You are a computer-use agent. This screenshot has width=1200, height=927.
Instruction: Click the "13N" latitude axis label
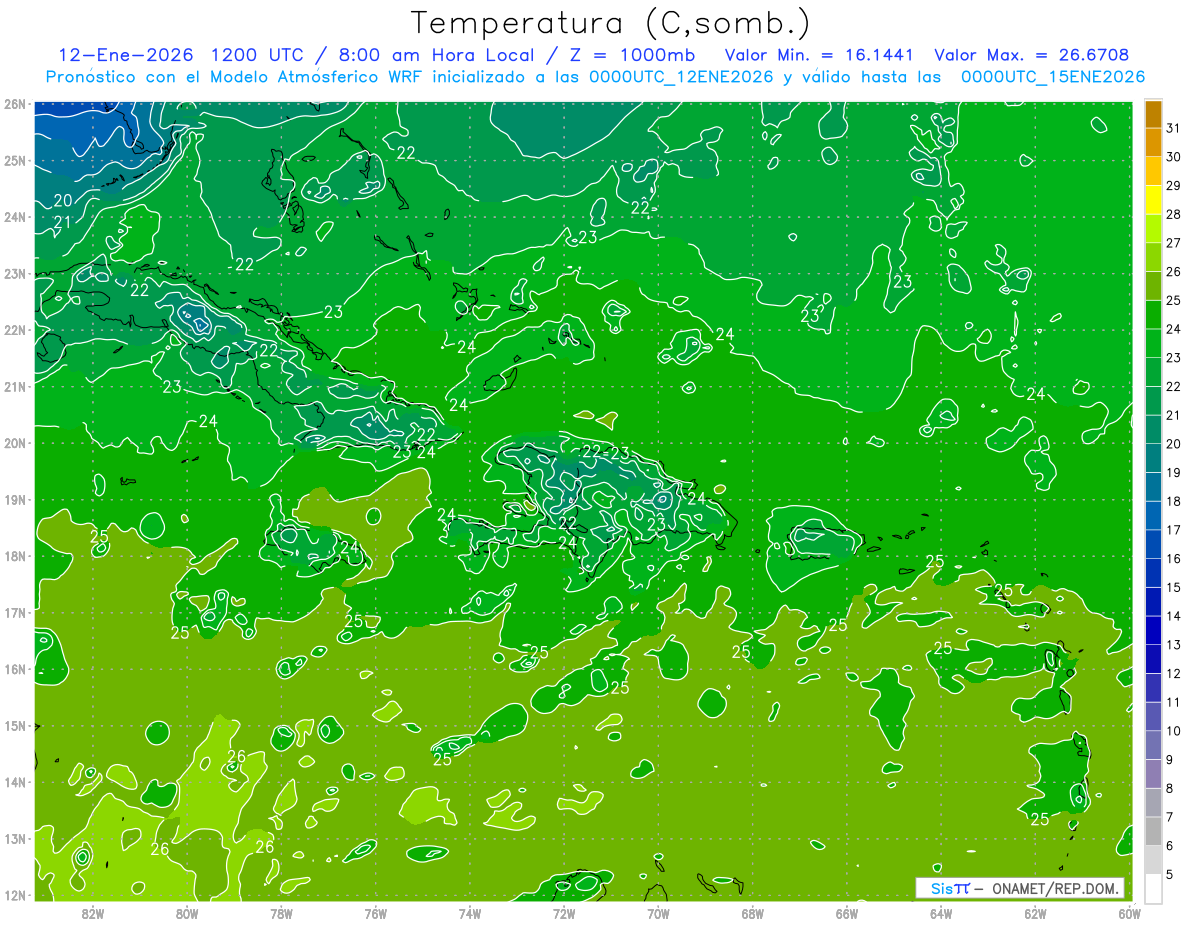[x=15, y=839]
